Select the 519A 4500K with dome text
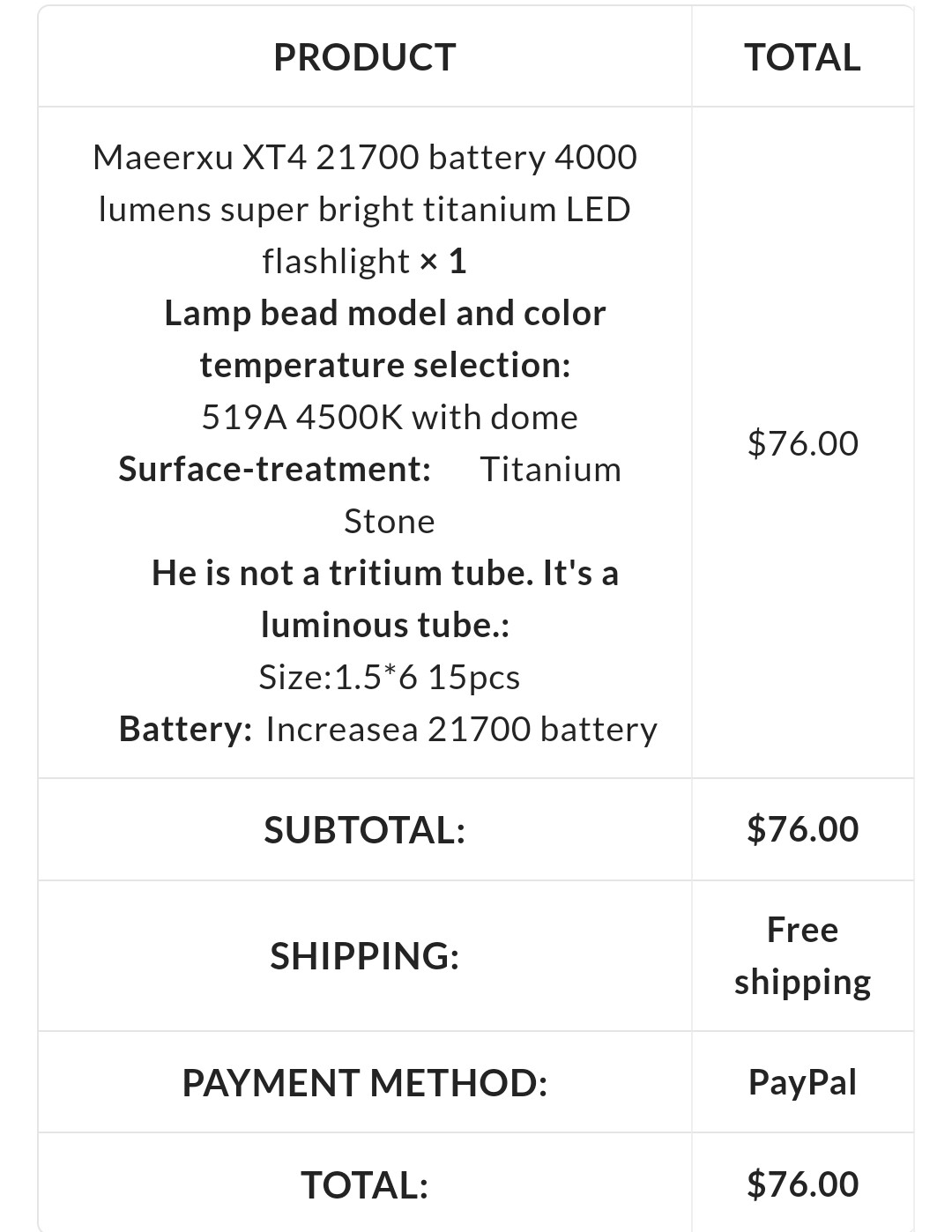 pos(390,417)
